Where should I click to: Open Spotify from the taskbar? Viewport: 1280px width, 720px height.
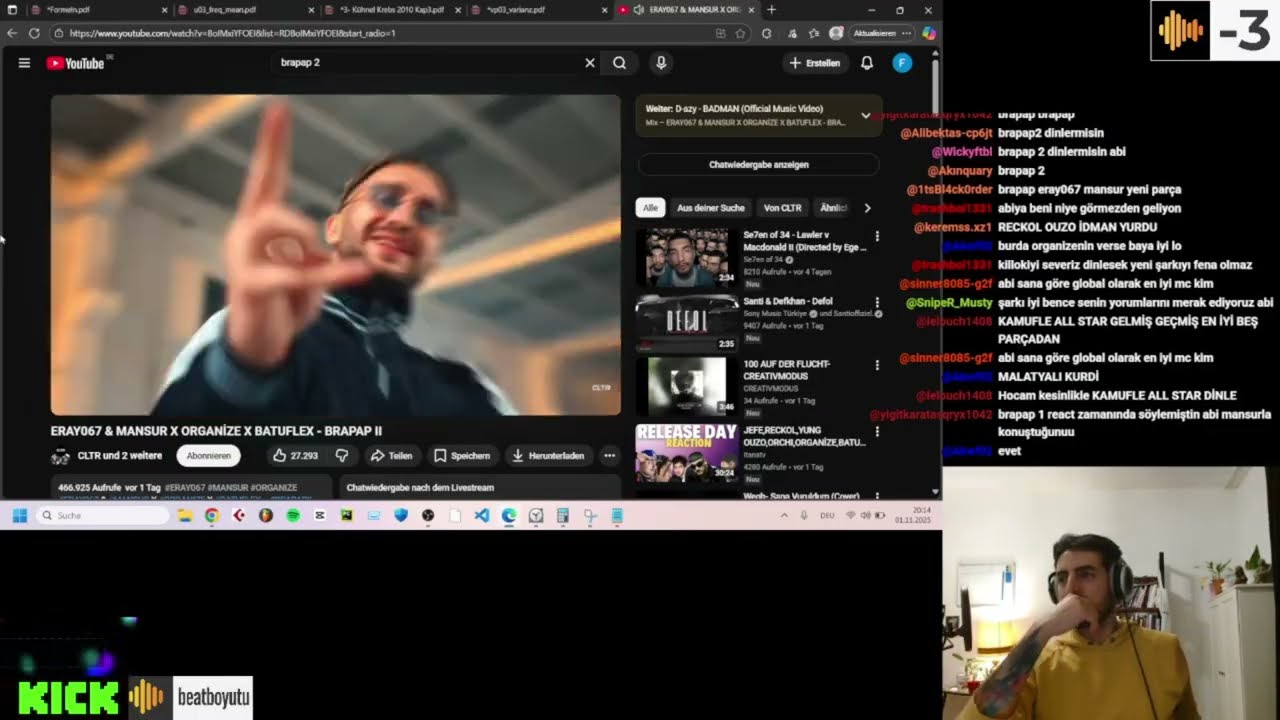(293, 516)
